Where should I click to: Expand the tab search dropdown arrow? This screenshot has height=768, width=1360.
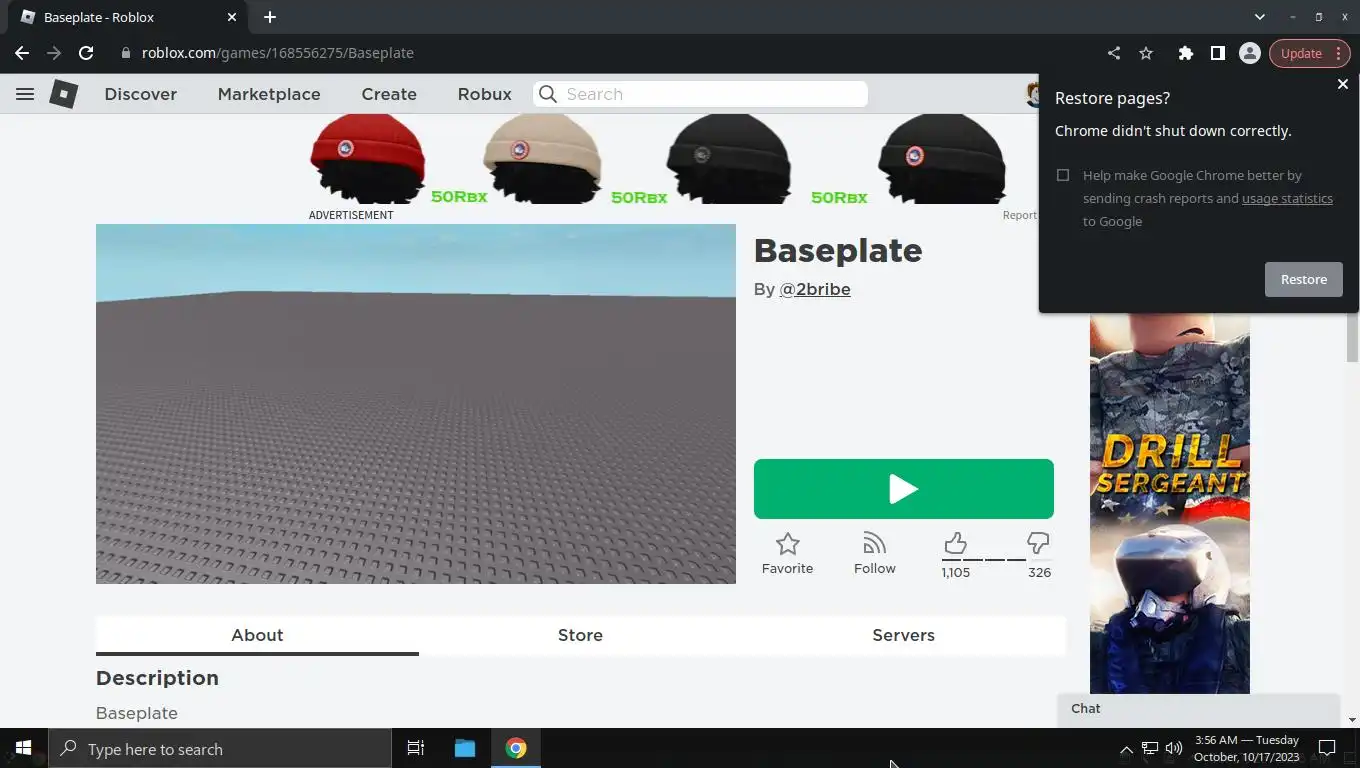click(x=1260, y=17)
